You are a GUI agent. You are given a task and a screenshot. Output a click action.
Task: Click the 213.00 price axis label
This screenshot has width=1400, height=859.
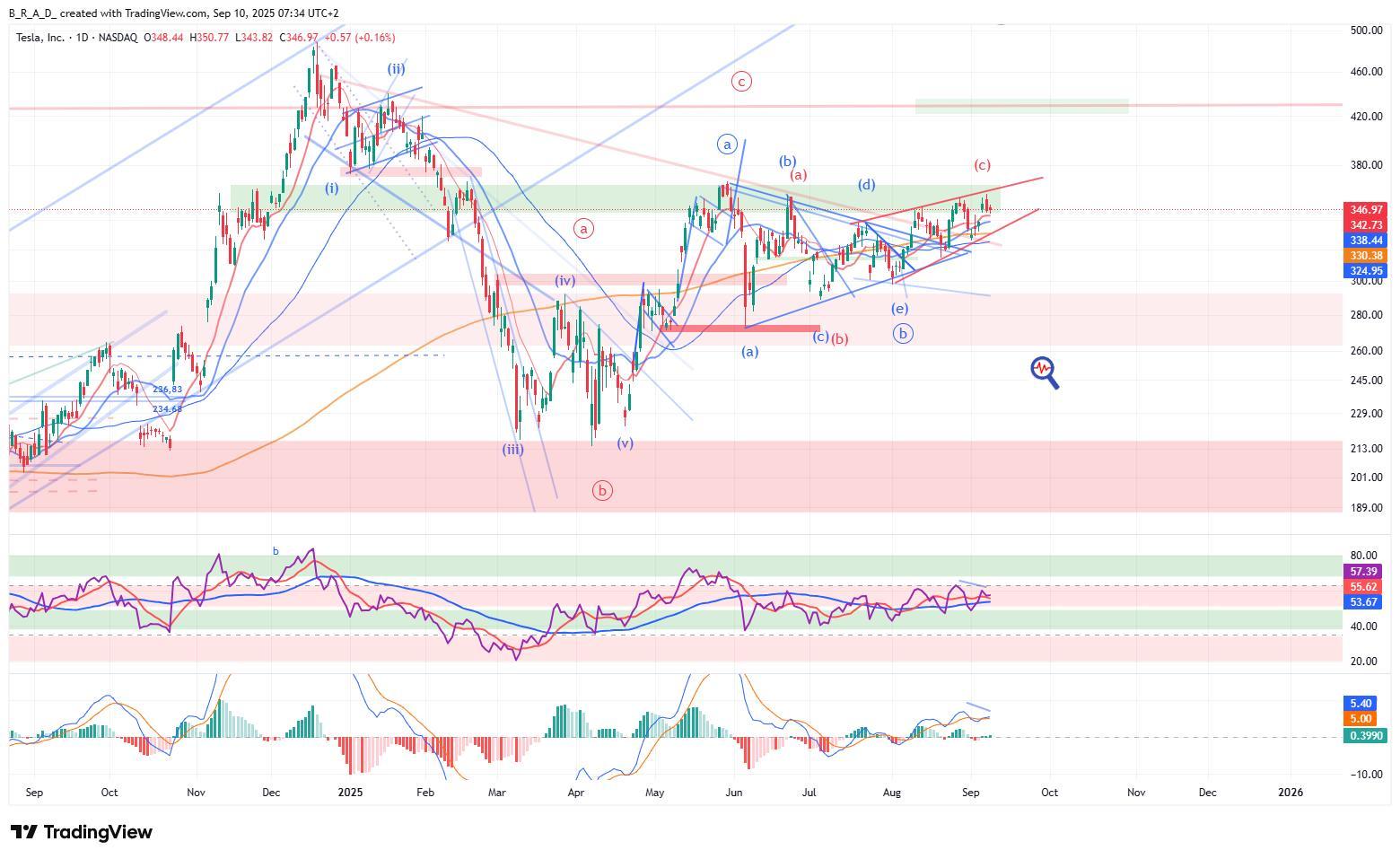point(1365,449)
